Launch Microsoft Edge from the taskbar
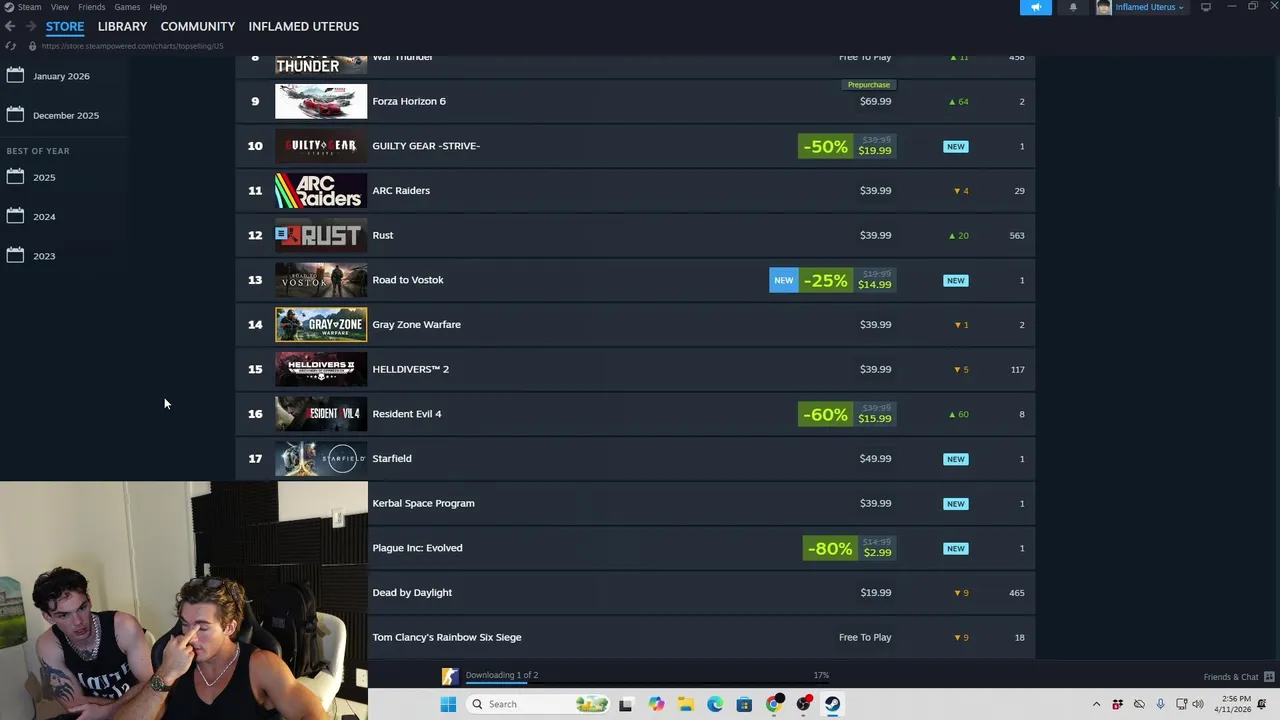This screenshot has width=1280, height=720. point(715,704)
